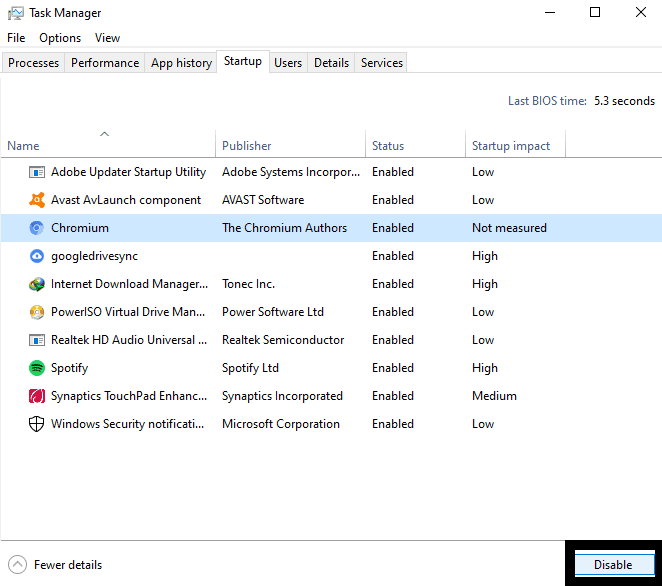Switch to the Performance tab
This screenshot has height=586, width=662.
[105, 63]
